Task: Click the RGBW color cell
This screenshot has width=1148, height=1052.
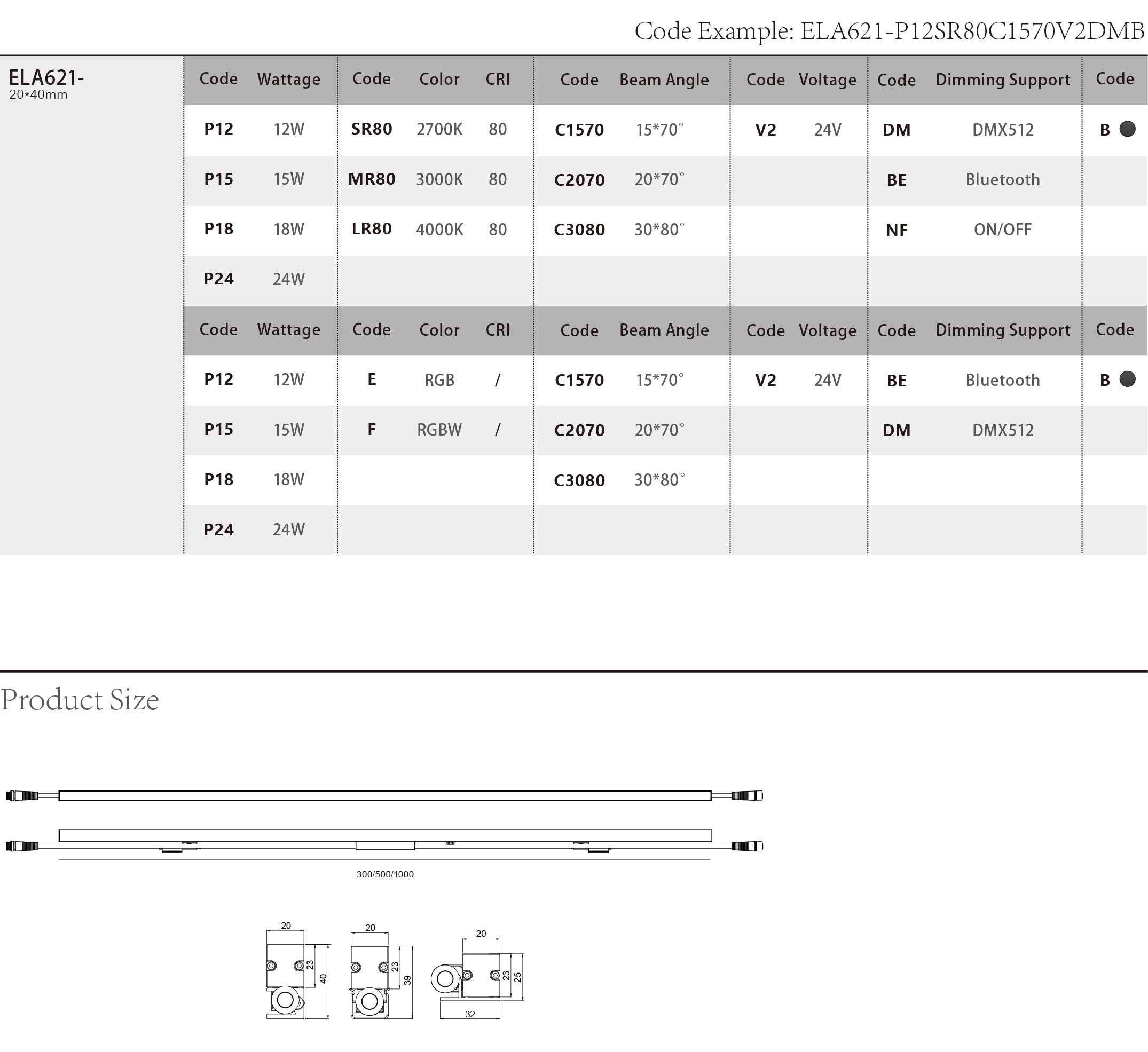Action: click(x=439, y=429)
